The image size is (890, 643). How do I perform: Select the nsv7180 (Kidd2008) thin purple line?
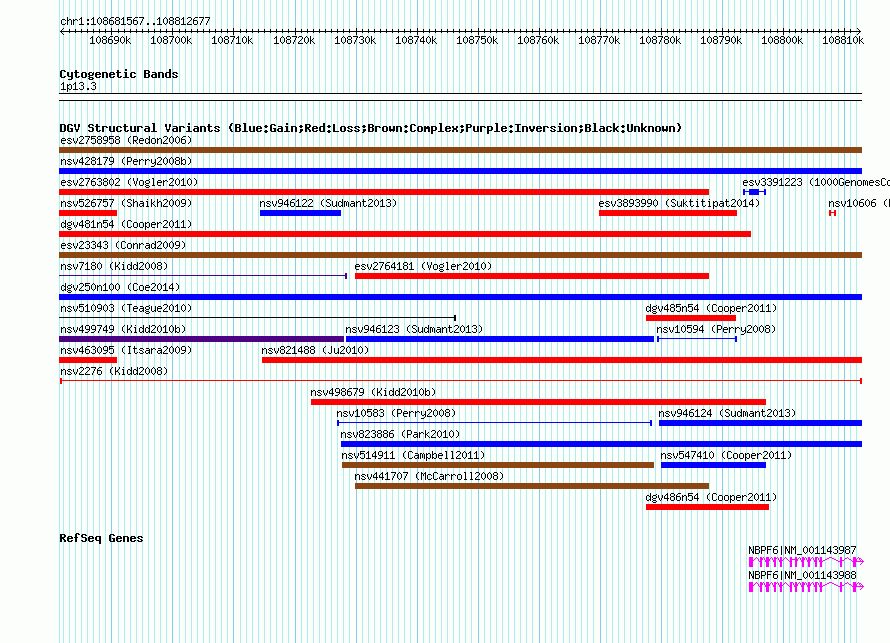click(203, 276)
